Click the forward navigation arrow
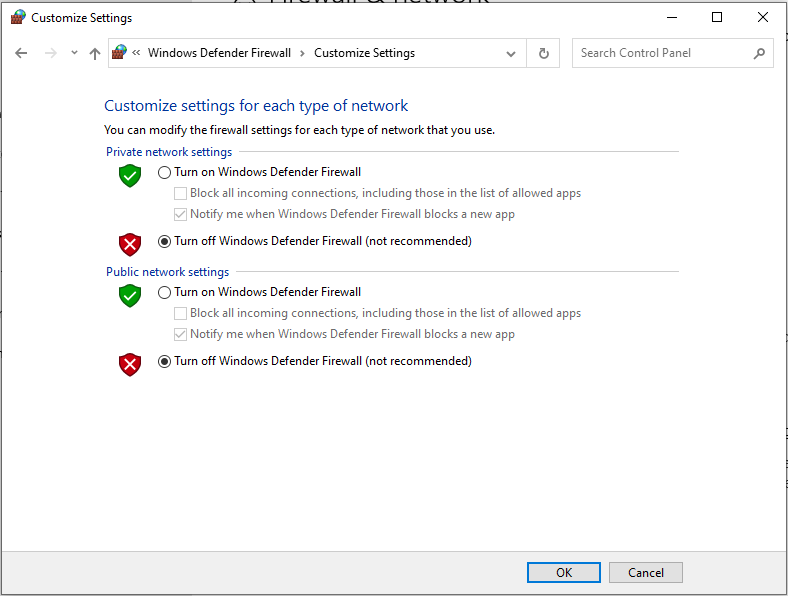Image resolution: width=788 pixels, height=596 pixels. 51,53
